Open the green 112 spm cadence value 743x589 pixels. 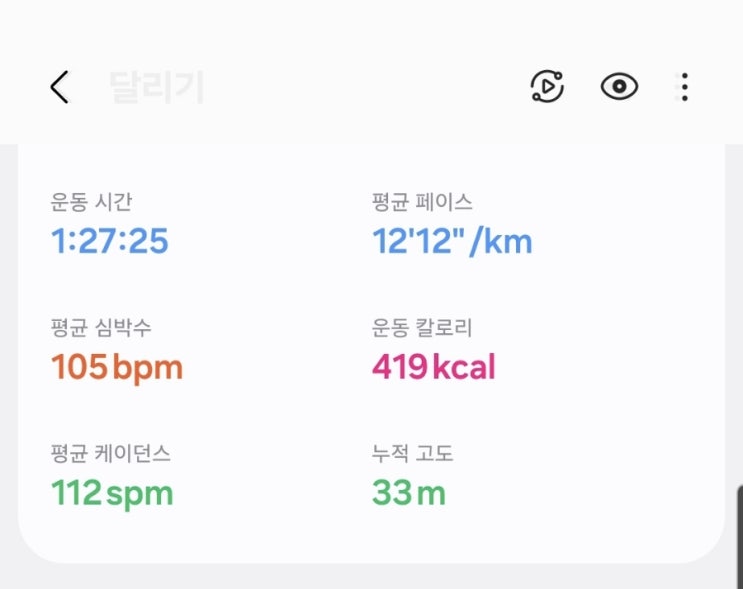(x=112, y=493)
